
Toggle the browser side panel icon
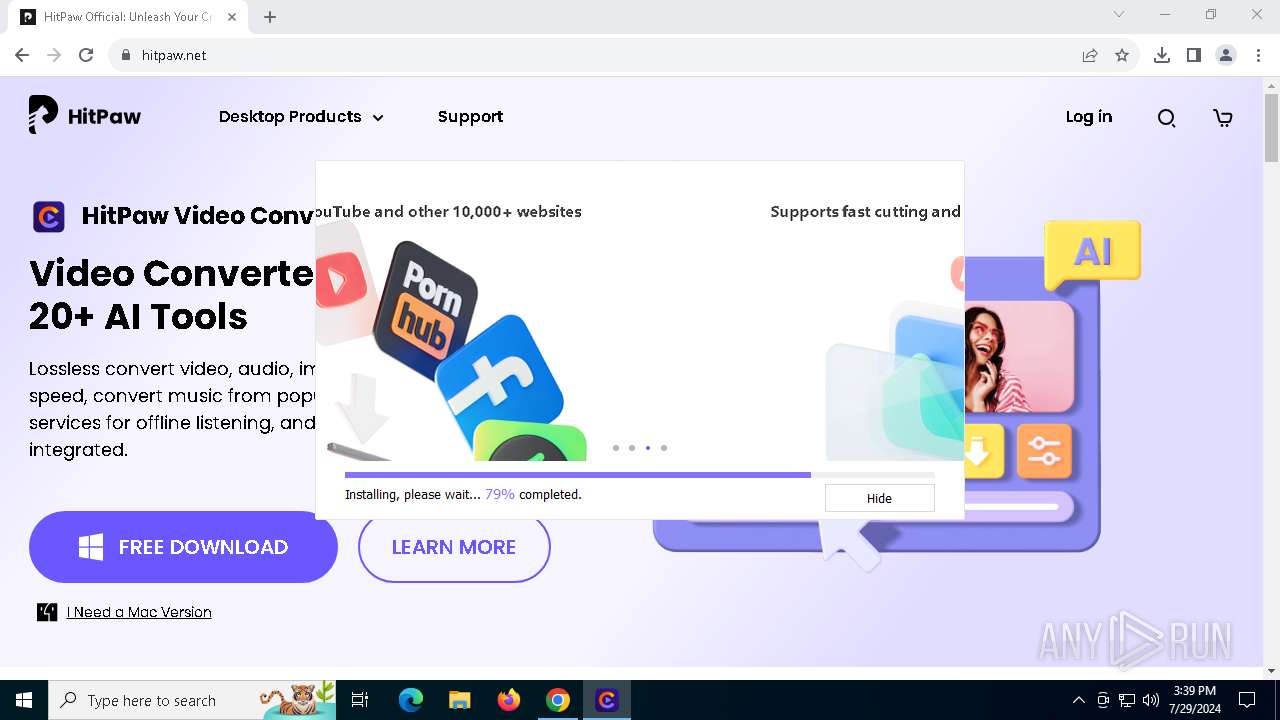(x=1194, y=55)
